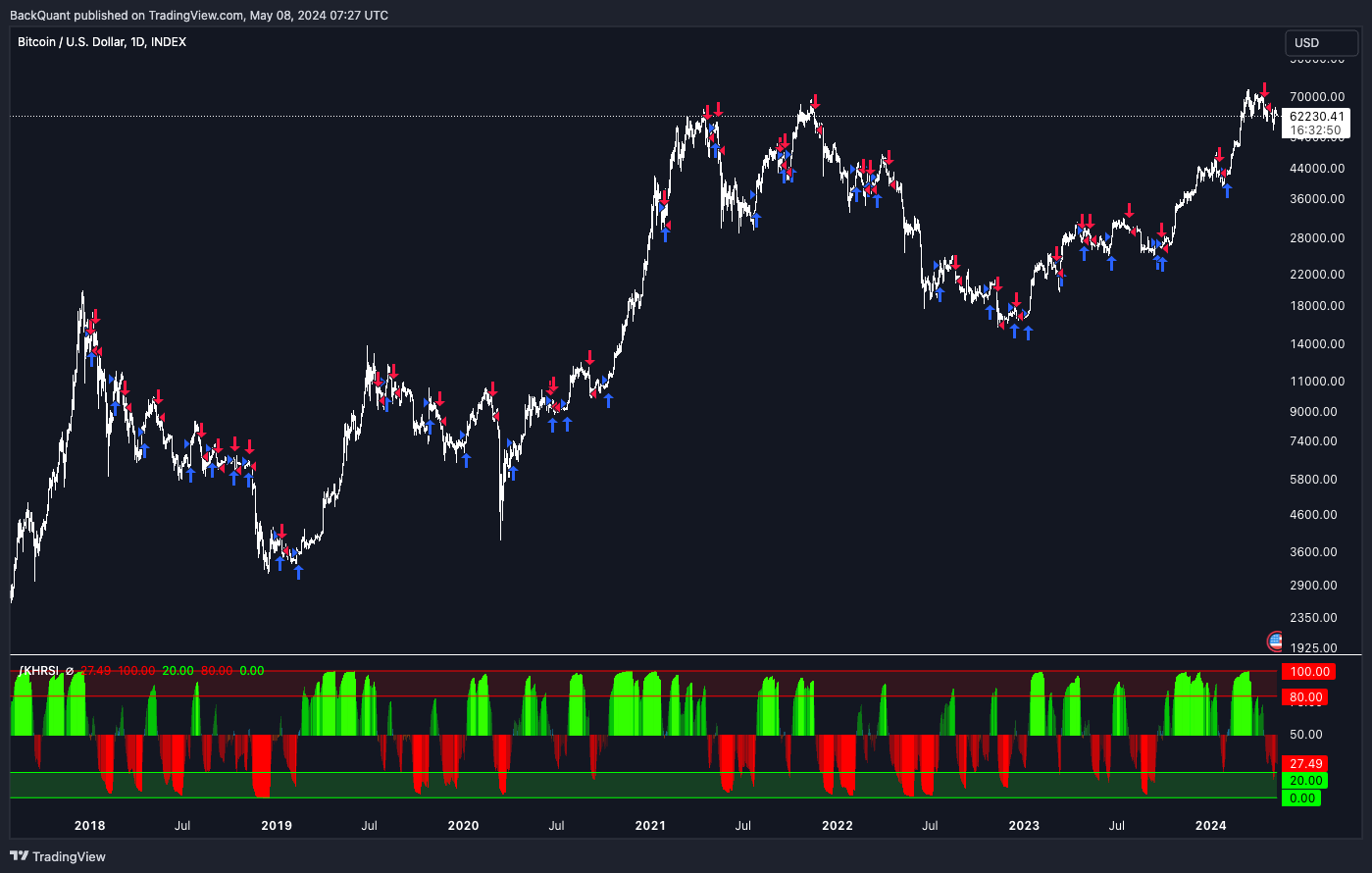Click the 28000.00 price axis label
The image size is (1372, 873).
click(1317, 238)
